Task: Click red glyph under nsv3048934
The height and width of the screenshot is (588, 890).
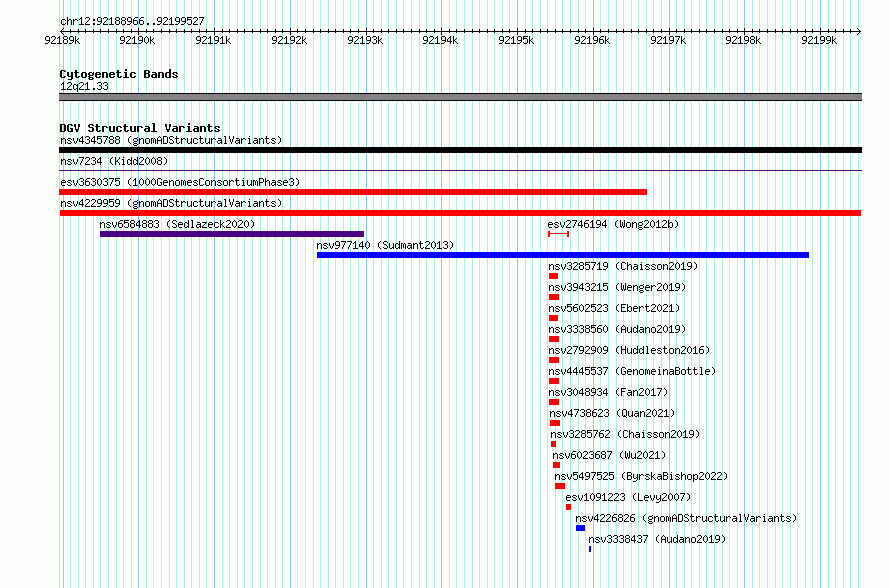Action: coord(554,402)
